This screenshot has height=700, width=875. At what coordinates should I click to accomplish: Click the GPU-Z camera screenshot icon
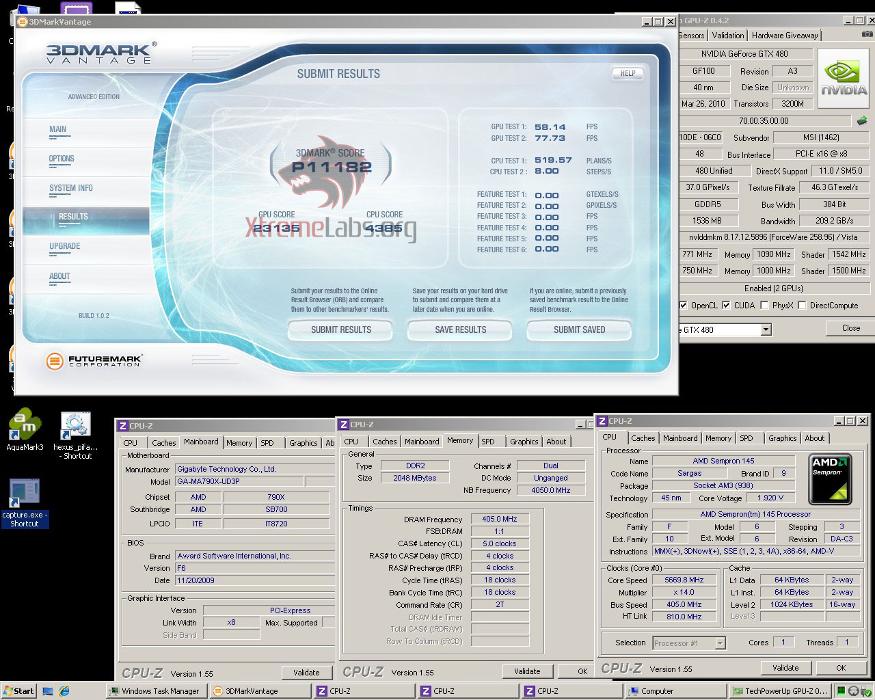(x=867, y=35)
